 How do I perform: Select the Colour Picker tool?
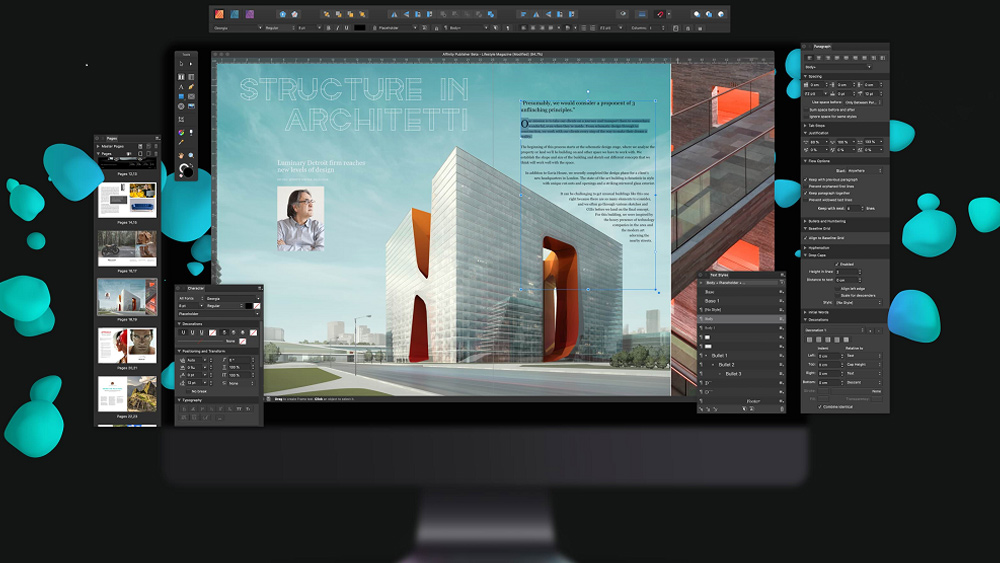click(181, 142)
